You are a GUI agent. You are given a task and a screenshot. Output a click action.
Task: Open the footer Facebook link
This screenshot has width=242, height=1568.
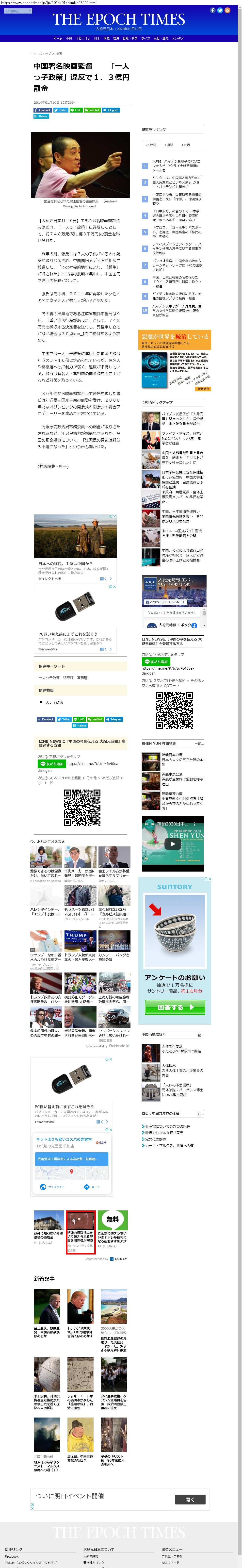coord(12,1556)
